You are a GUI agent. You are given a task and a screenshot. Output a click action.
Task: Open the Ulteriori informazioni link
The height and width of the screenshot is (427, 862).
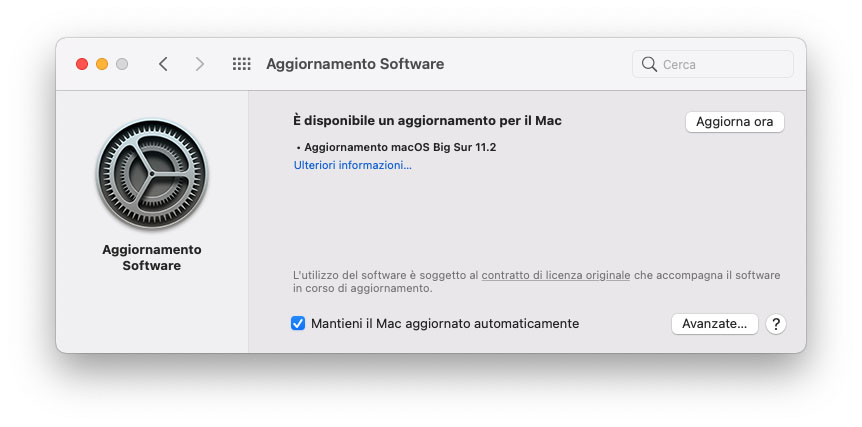pos(352,165)
